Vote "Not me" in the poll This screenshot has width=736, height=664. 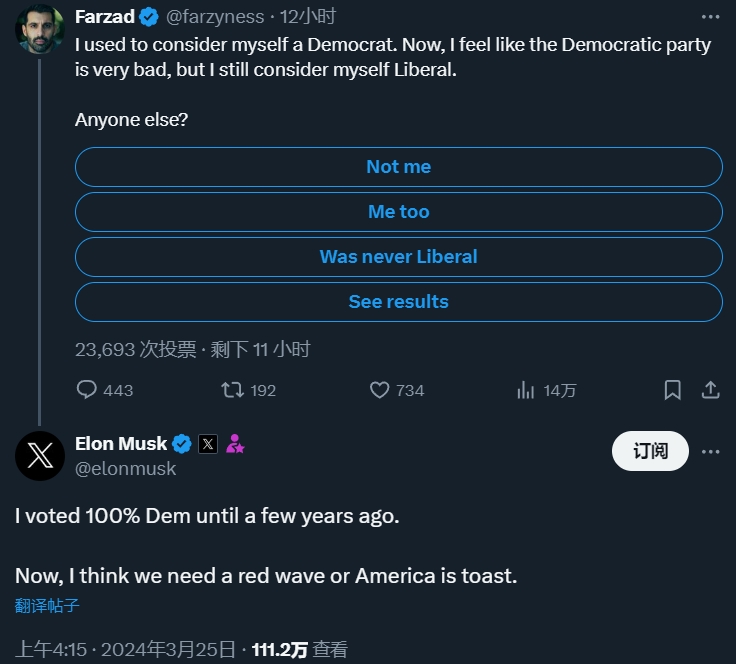click(398, 167)
